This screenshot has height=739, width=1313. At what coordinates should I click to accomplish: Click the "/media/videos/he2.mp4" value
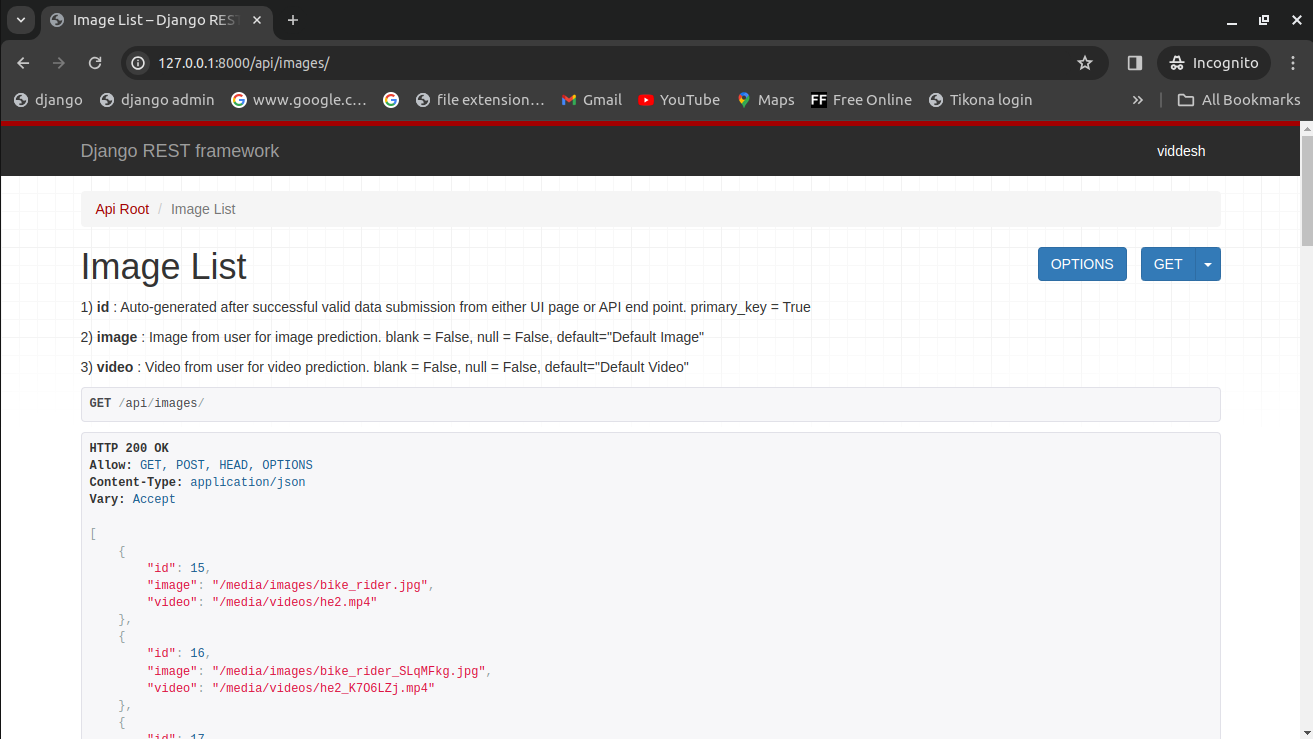[294, 602]
